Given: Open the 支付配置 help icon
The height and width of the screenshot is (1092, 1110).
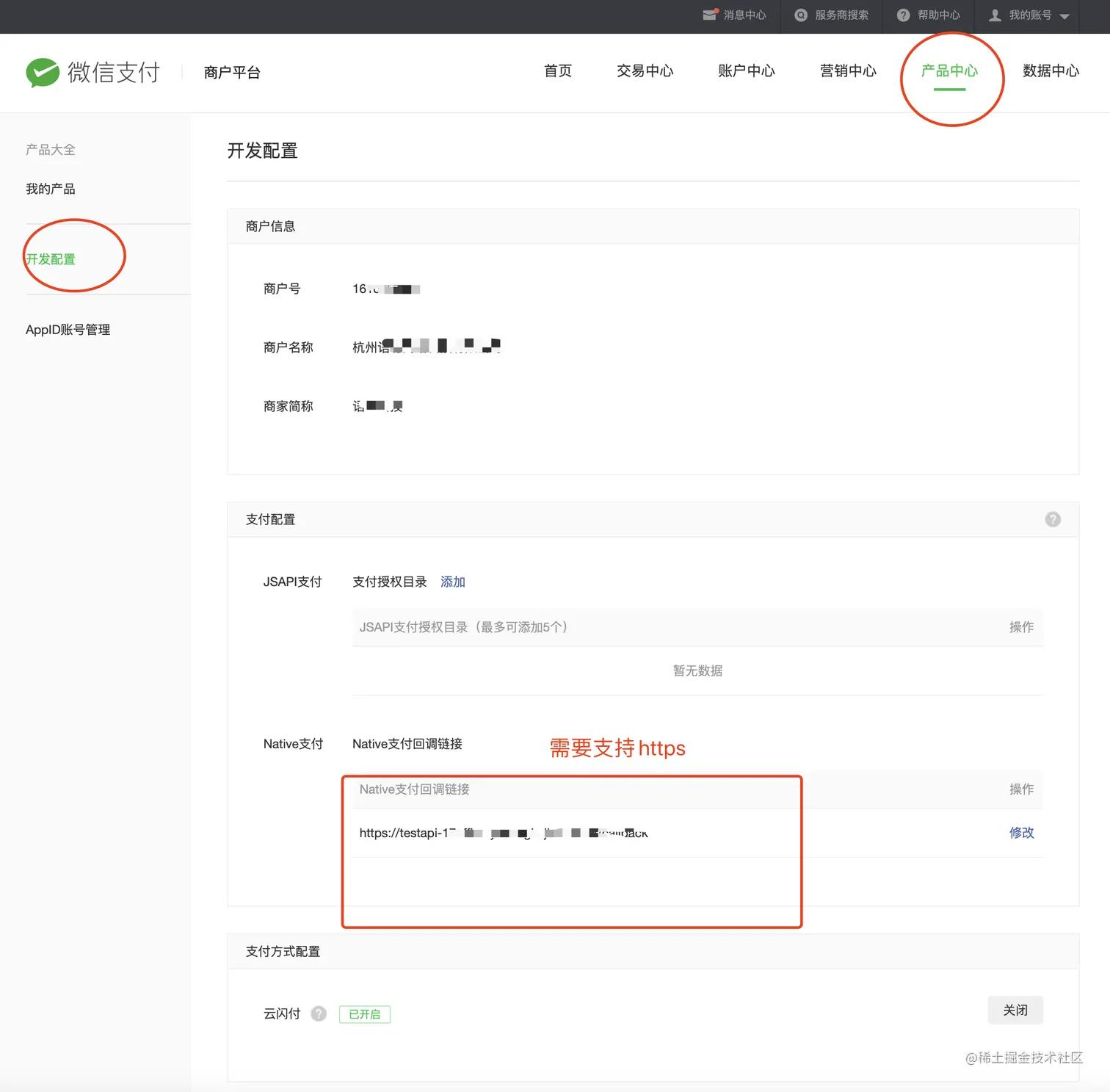Looking at the screenshot, I should click(x=1053, y=519).
